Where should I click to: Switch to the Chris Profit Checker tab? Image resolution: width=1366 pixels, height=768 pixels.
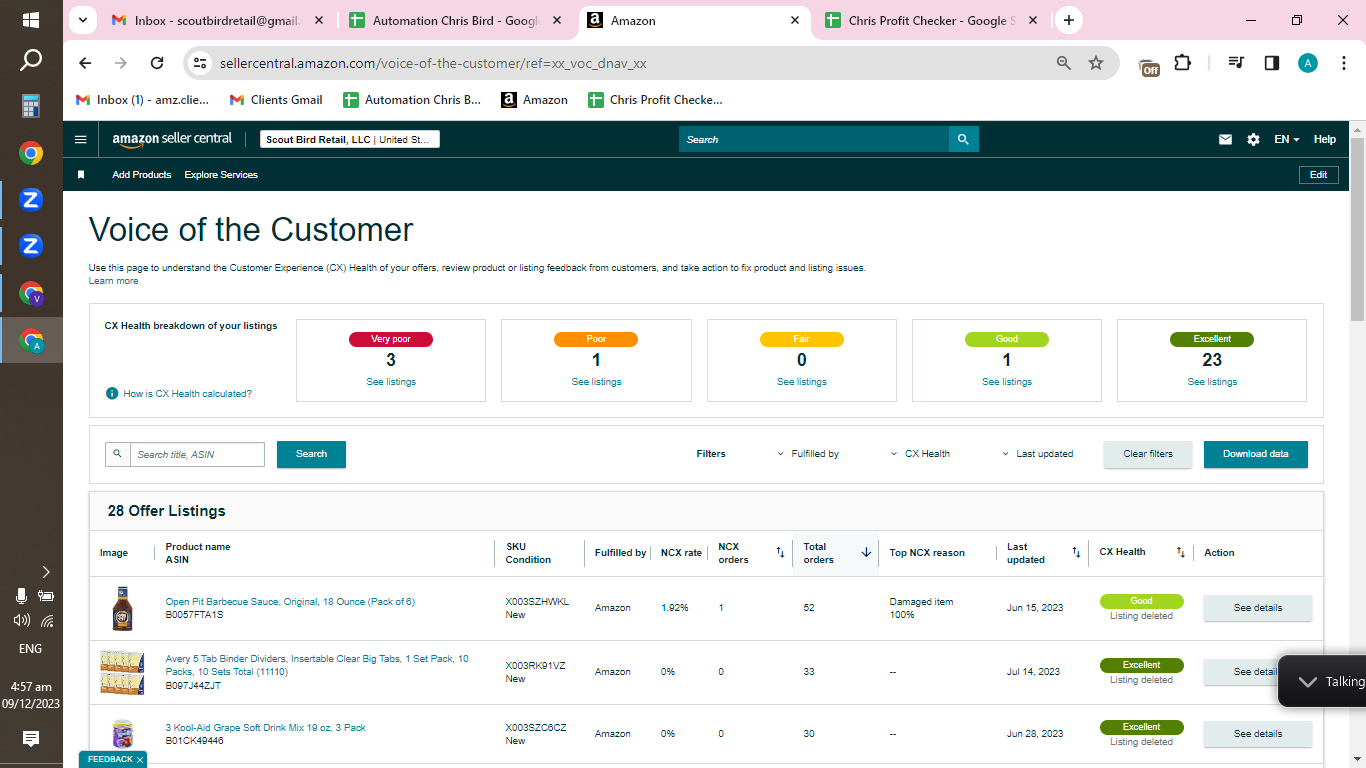pos(931,20)
